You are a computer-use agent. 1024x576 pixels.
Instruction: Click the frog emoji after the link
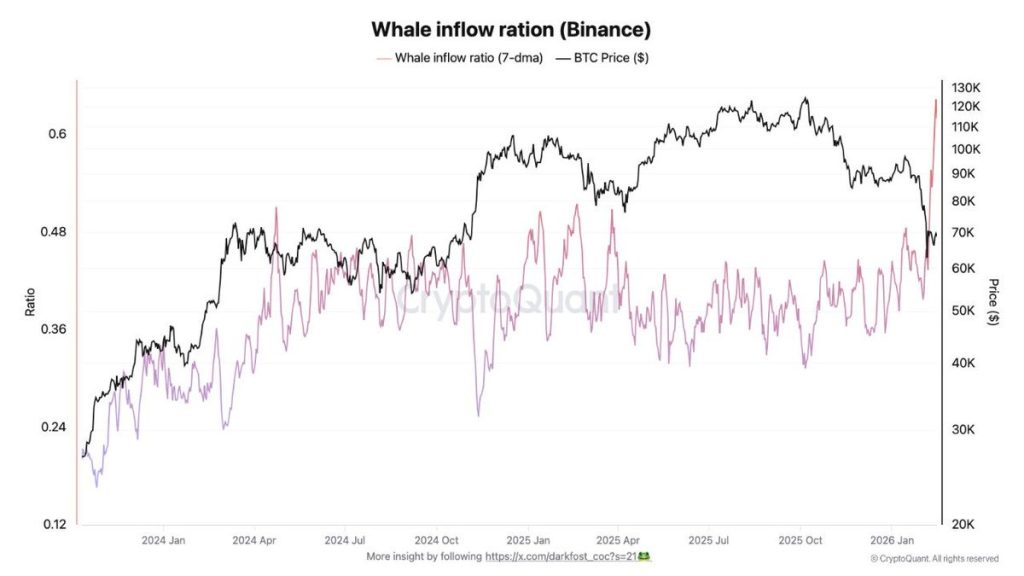coord(645,555)
